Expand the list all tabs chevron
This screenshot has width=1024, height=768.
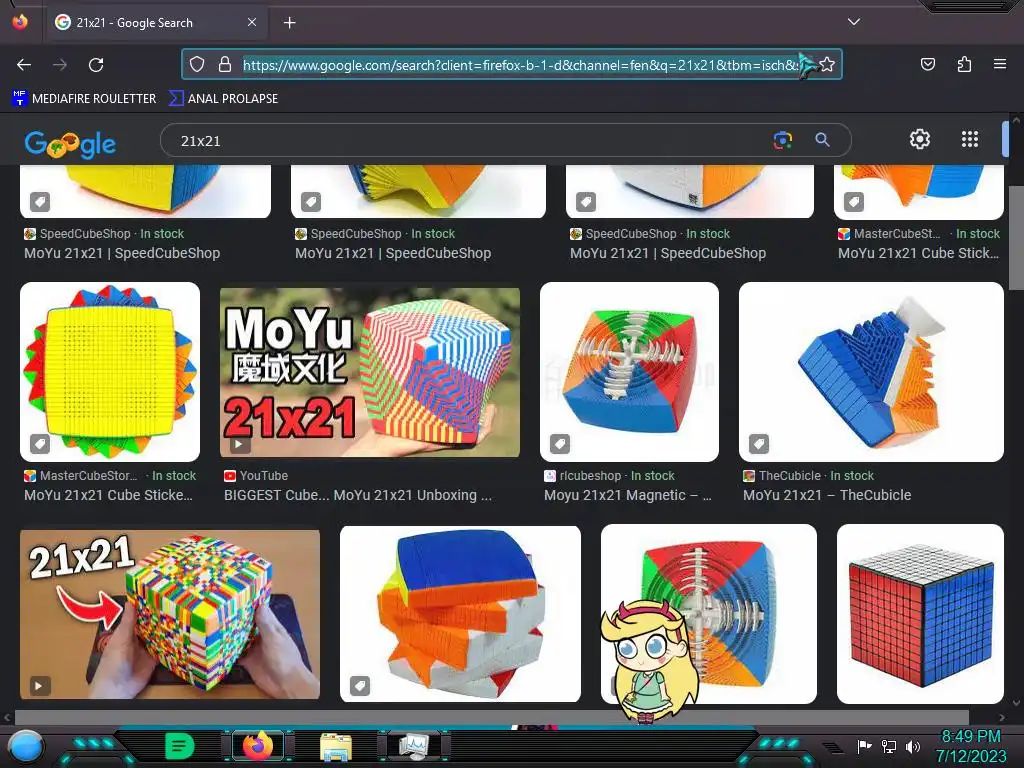pyautogui.click(x=854, y=22)
